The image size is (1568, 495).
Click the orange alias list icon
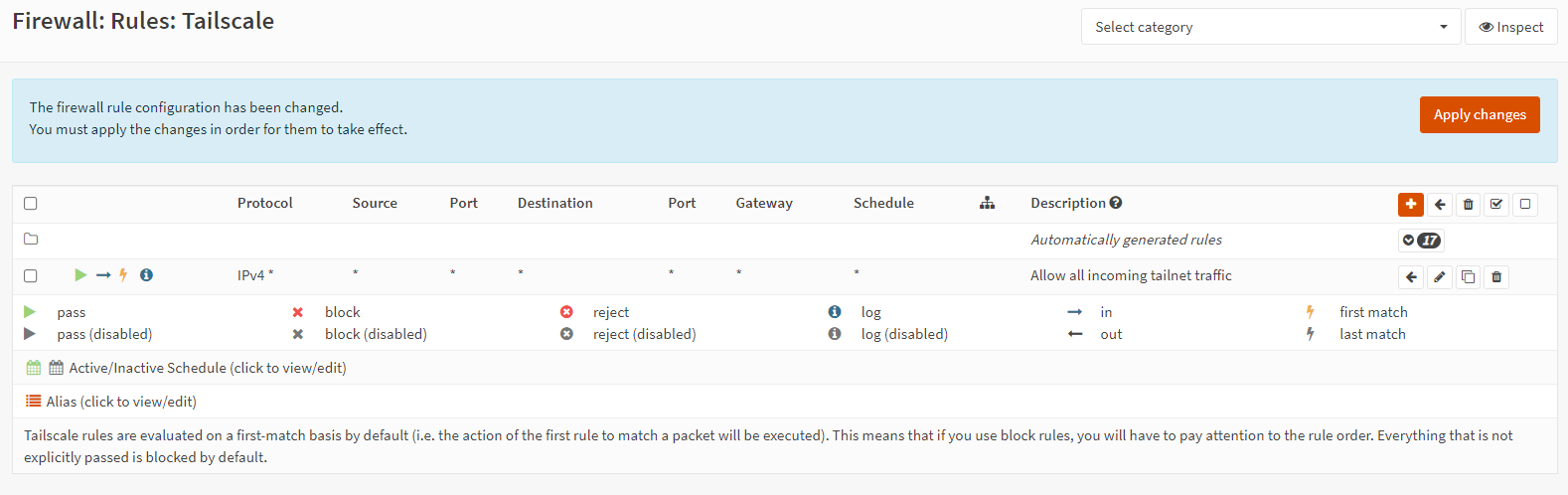[x=33, y=402]
